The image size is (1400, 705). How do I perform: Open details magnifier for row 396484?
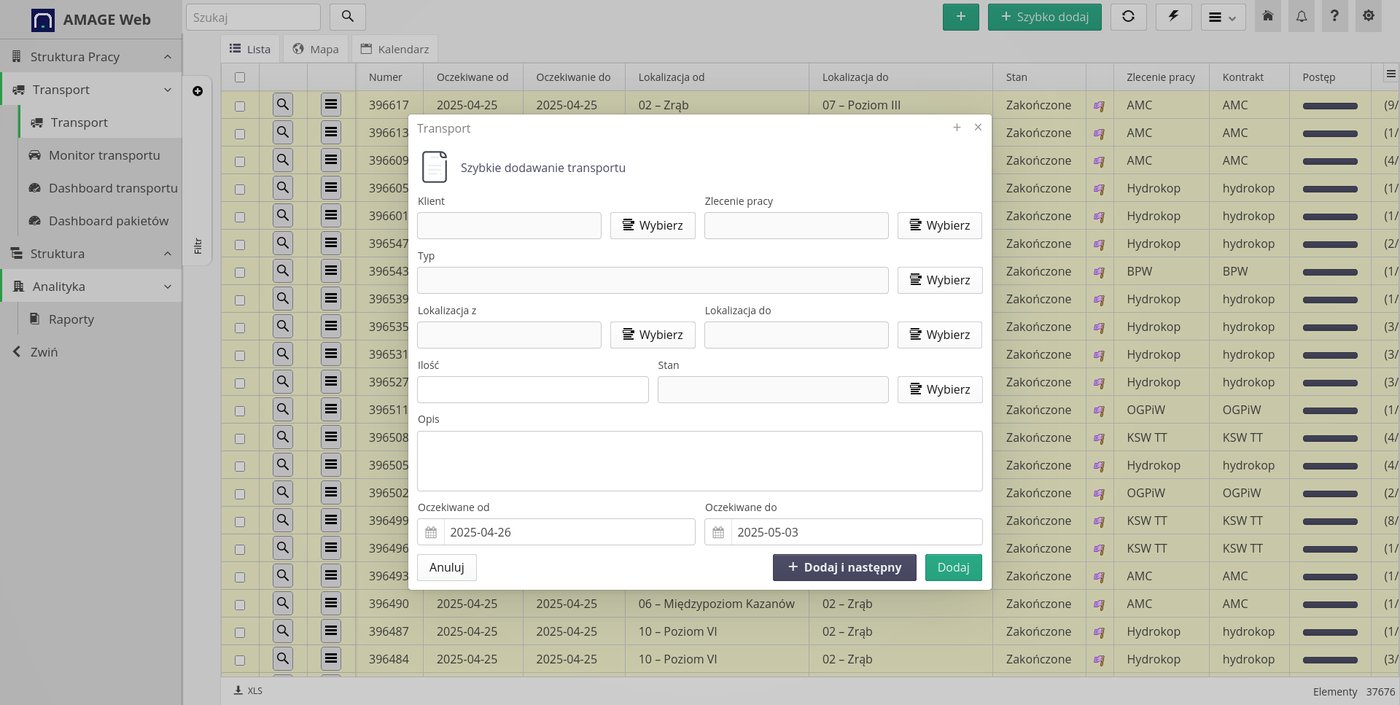tap(283, 659)
